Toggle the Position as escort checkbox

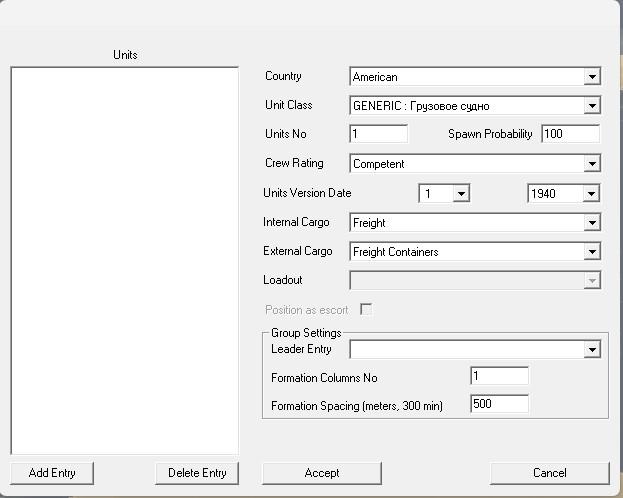pyautogui.click(x=366, y=310)
